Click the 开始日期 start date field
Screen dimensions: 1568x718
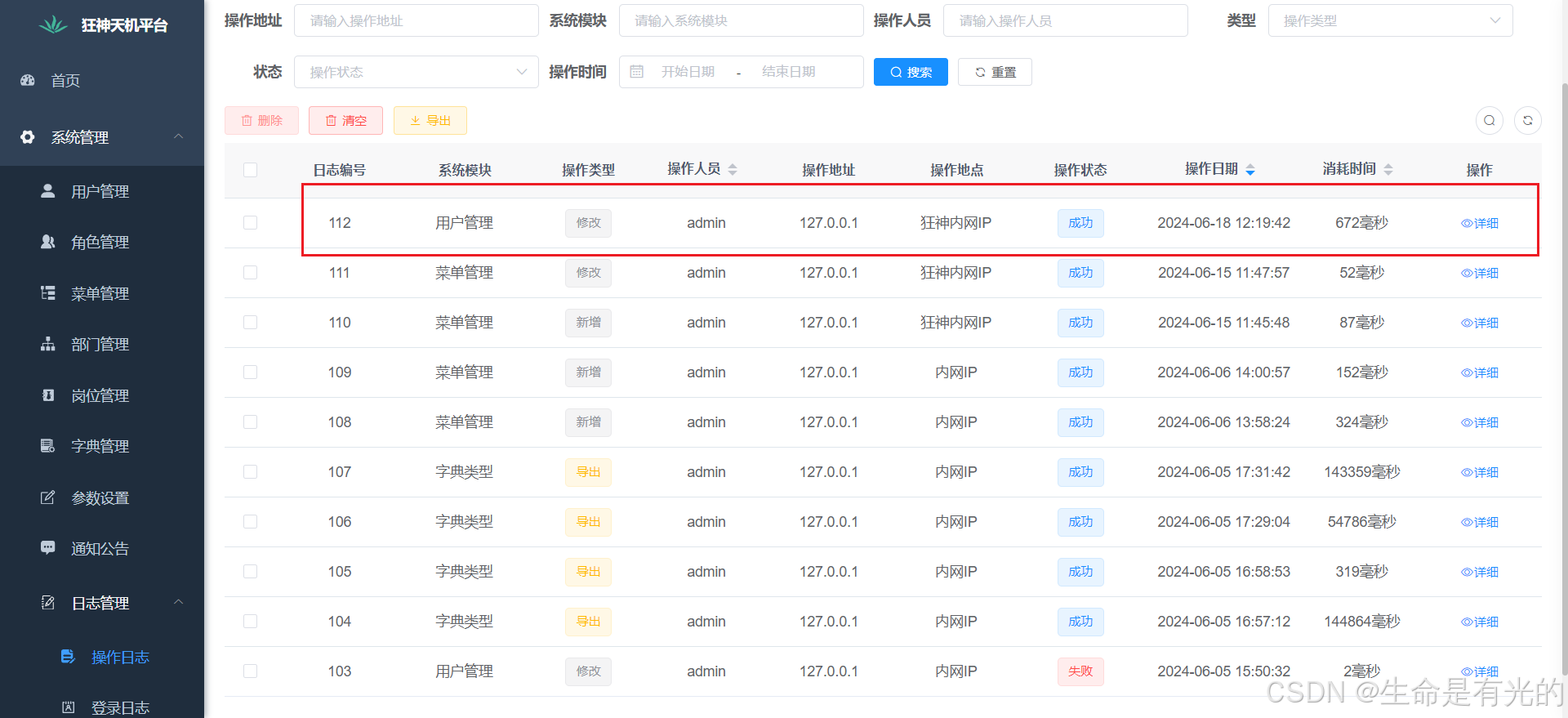[x=688, y=72]
